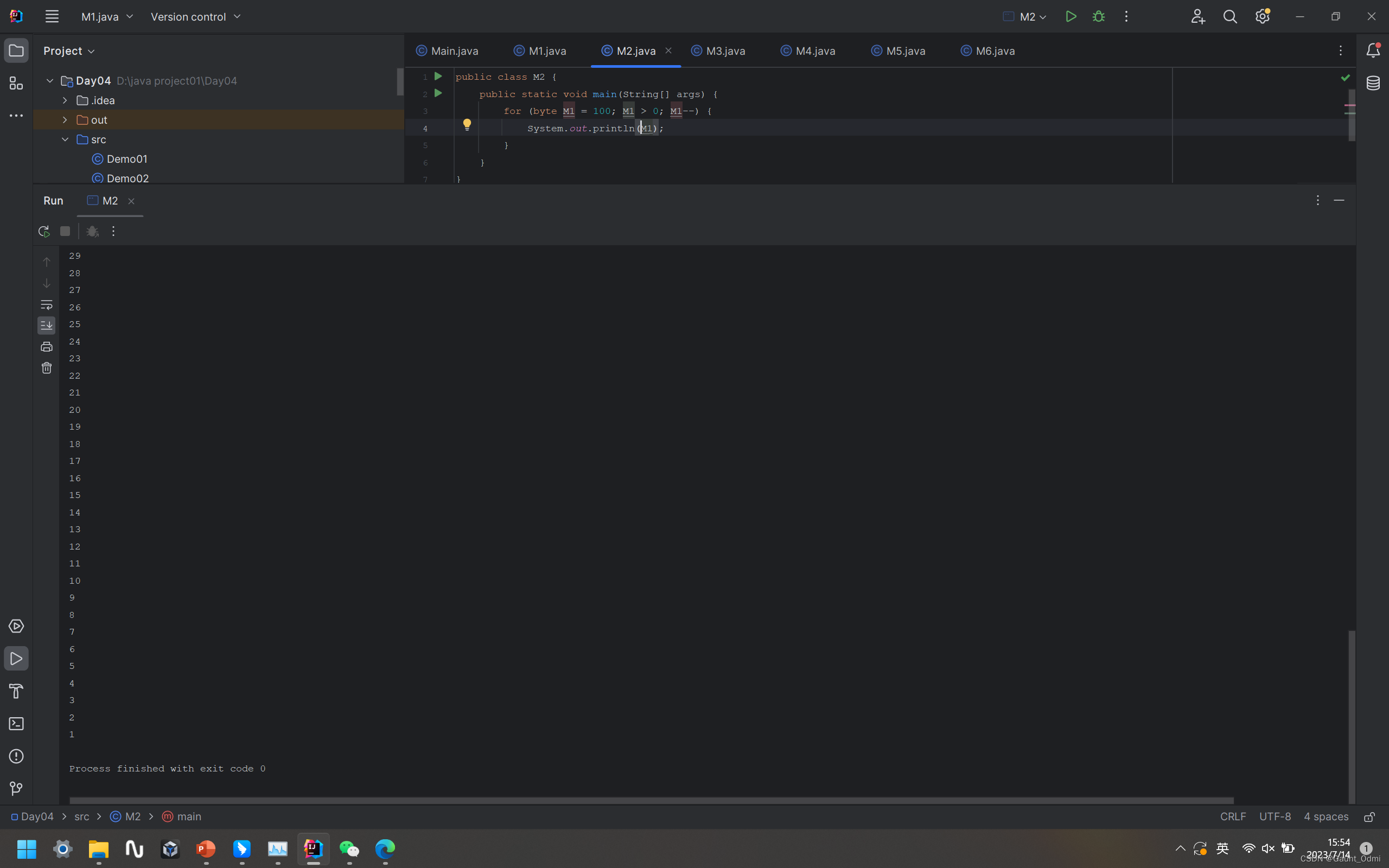Switch to the M1.java editor tab
The width and height of the screenshot is (1389, 868).
539,50
